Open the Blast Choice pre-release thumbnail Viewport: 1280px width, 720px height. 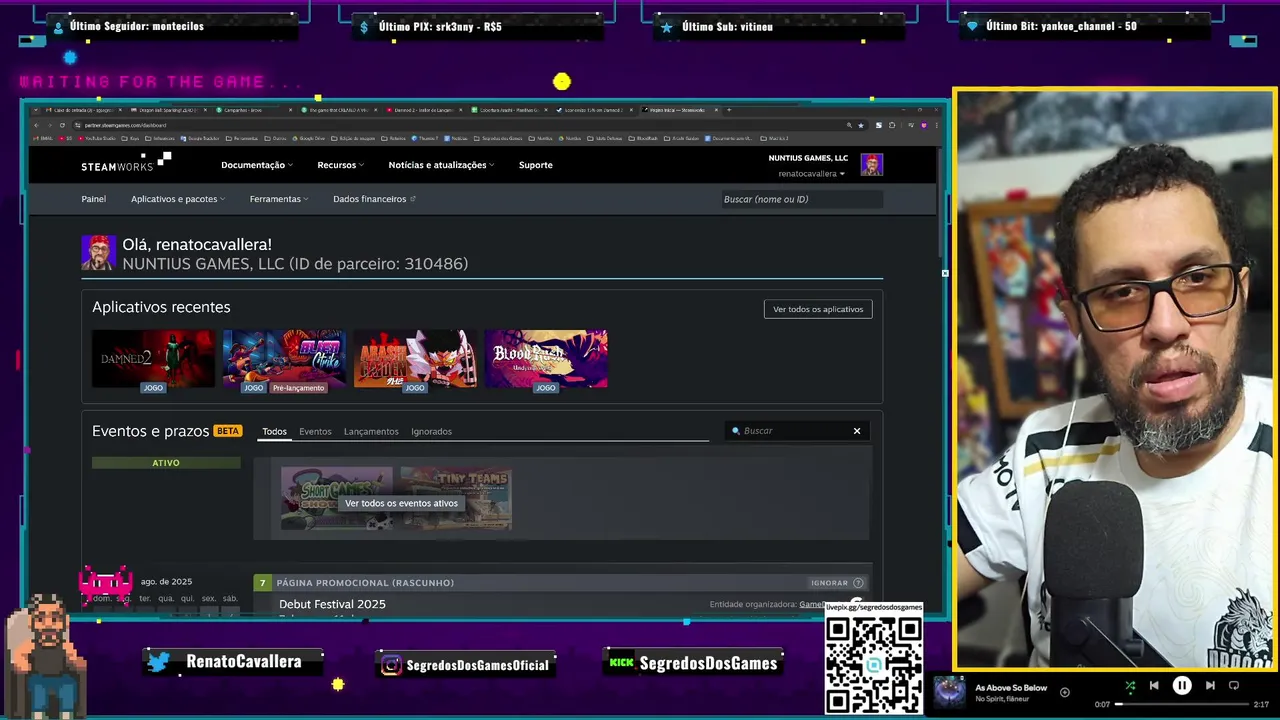pyautogui.click(x=284, y=358)
